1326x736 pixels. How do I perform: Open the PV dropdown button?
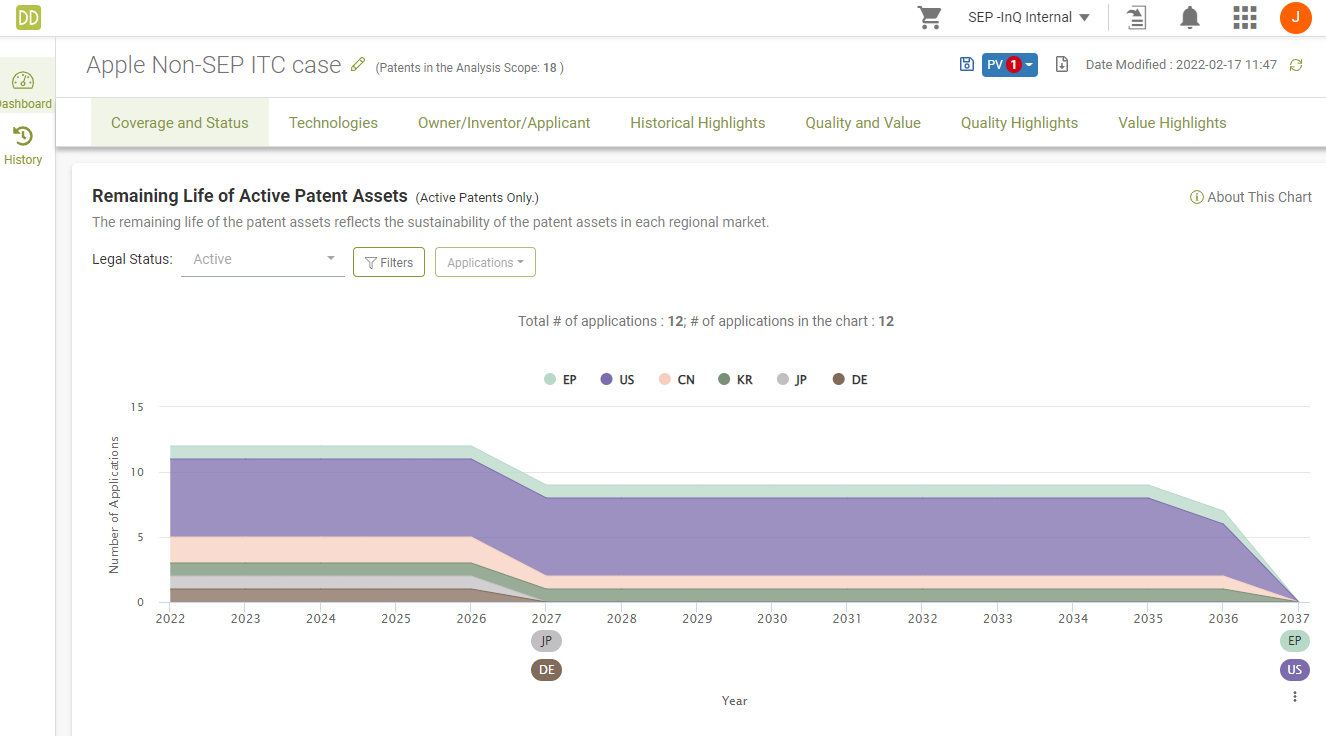(1009, 64)
